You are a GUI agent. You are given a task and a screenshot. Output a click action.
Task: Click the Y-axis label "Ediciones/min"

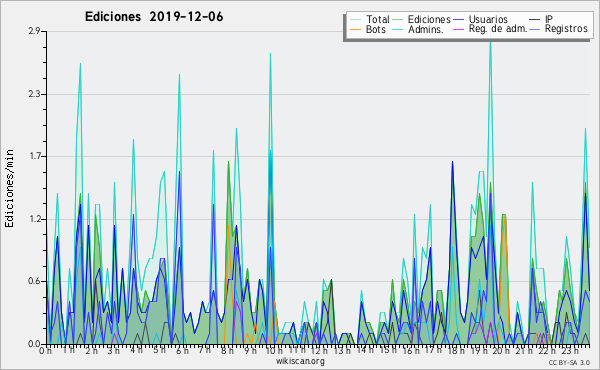[x=9, y=188]
